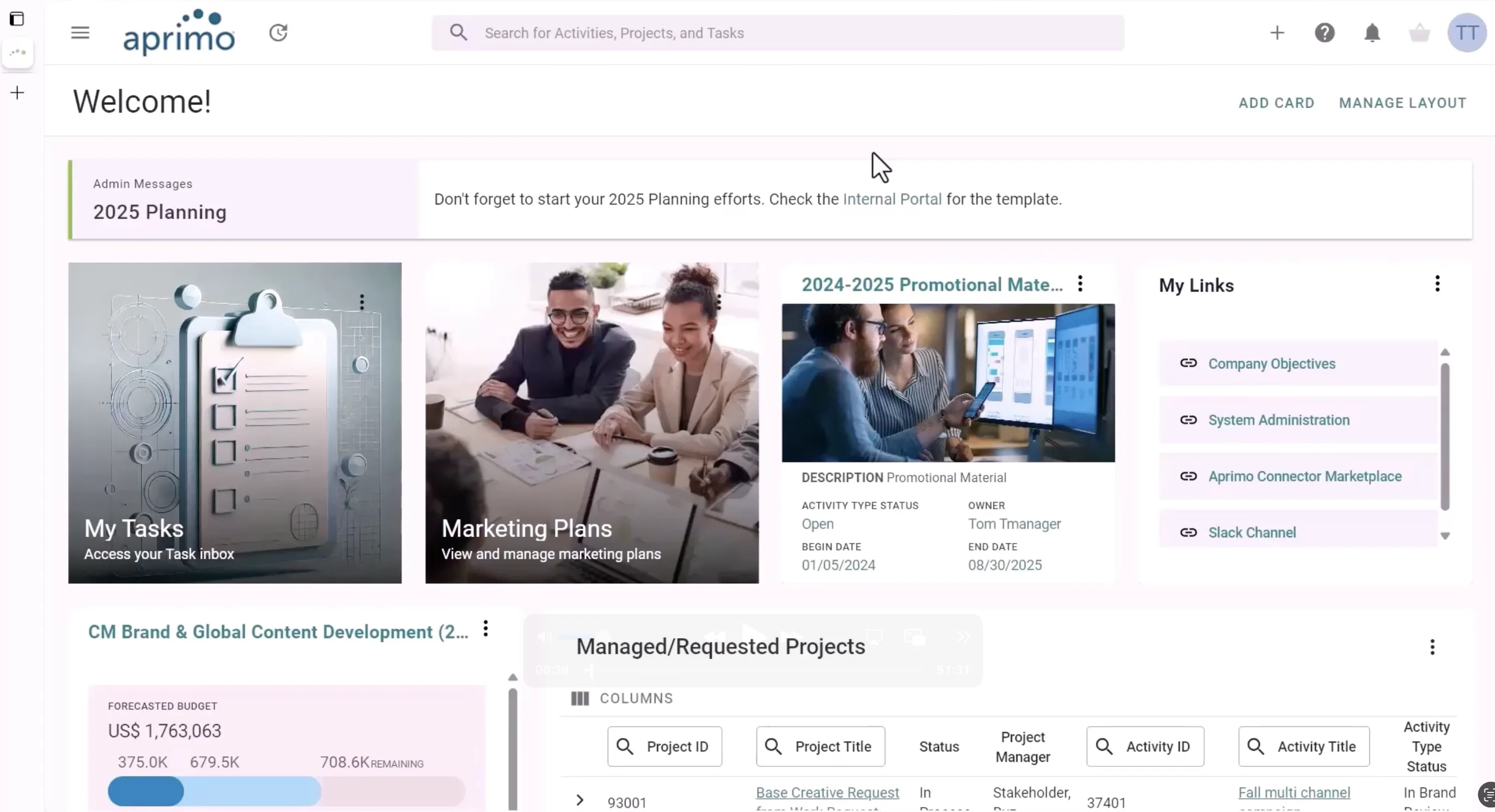This screenshot has width=1495, height=812.
Task: Open CM Brand card options menu
Action: pyautogui.click(x=486, y=629)
